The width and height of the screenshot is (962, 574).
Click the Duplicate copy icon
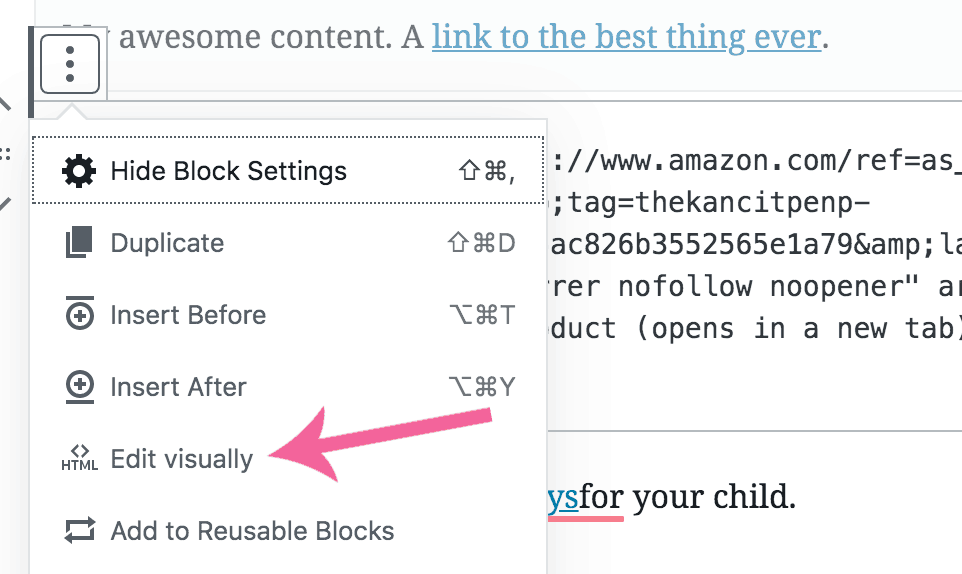click(79, 242)
